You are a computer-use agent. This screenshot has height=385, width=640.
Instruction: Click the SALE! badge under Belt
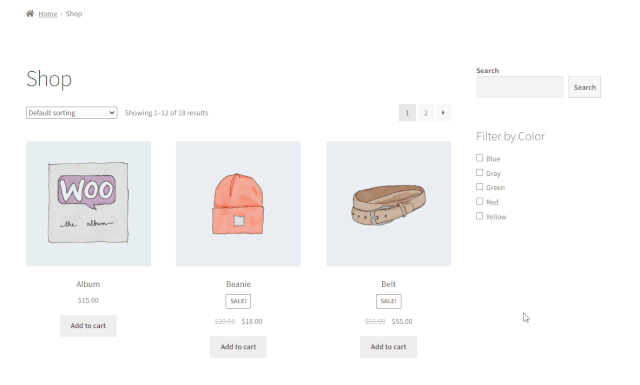(389, 301)
